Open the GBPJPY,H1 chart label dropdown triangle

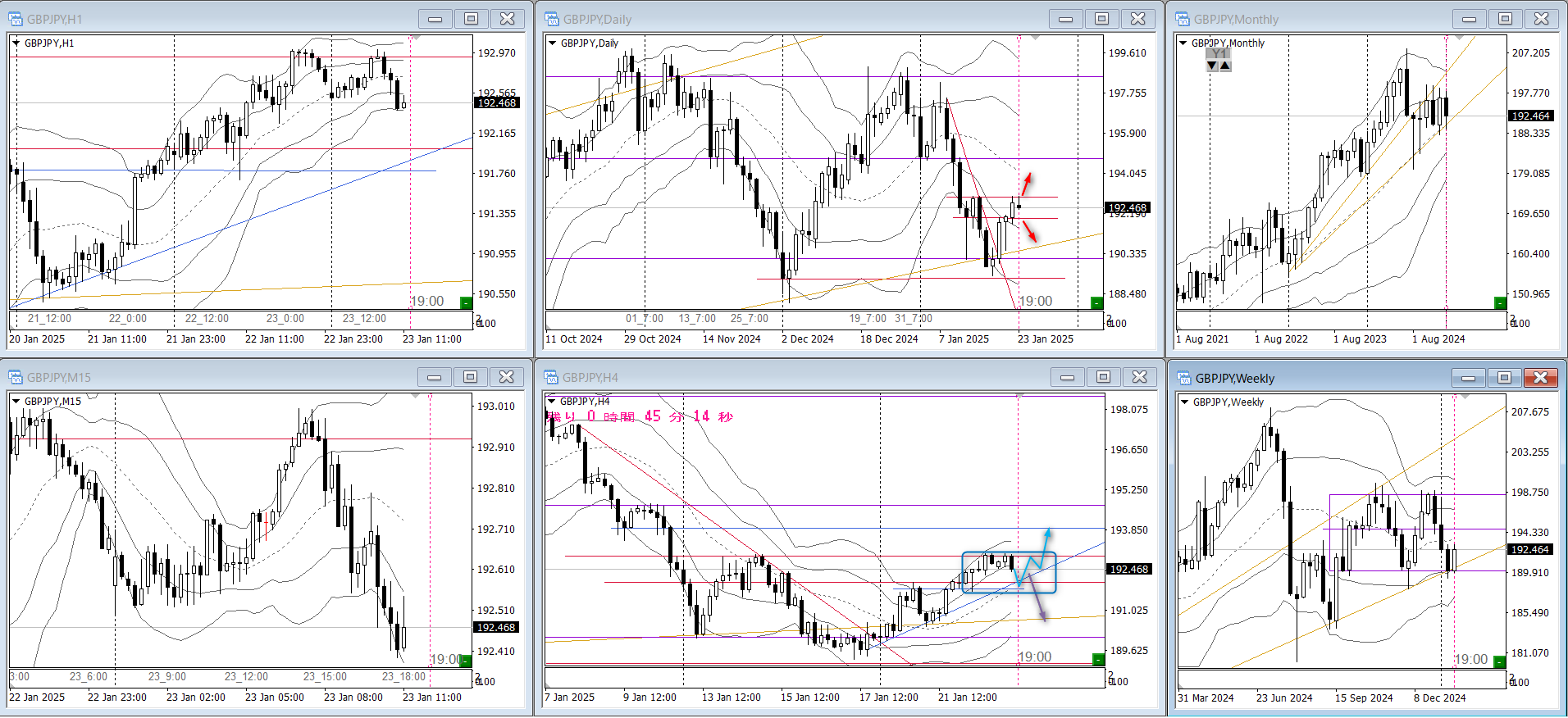(16, 43)
